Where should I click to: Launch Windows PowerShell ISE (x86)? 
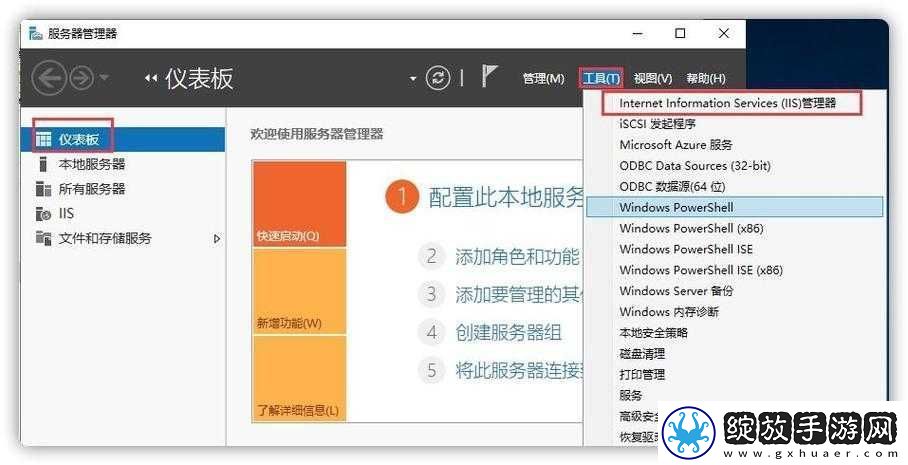click(701, 270)
